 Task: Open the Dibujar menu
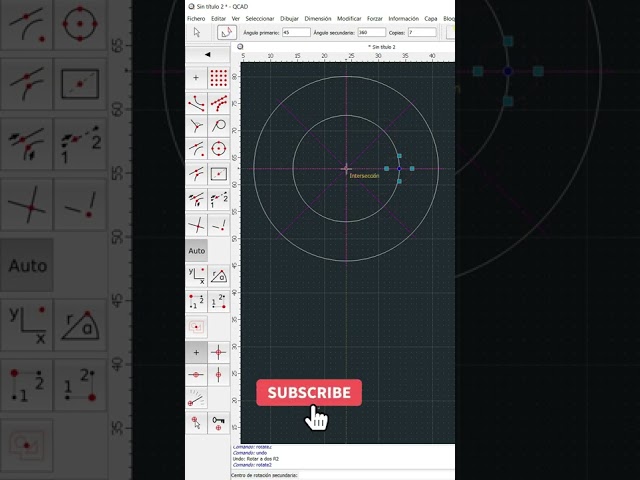pyautogui.click(x=289, y=19)
